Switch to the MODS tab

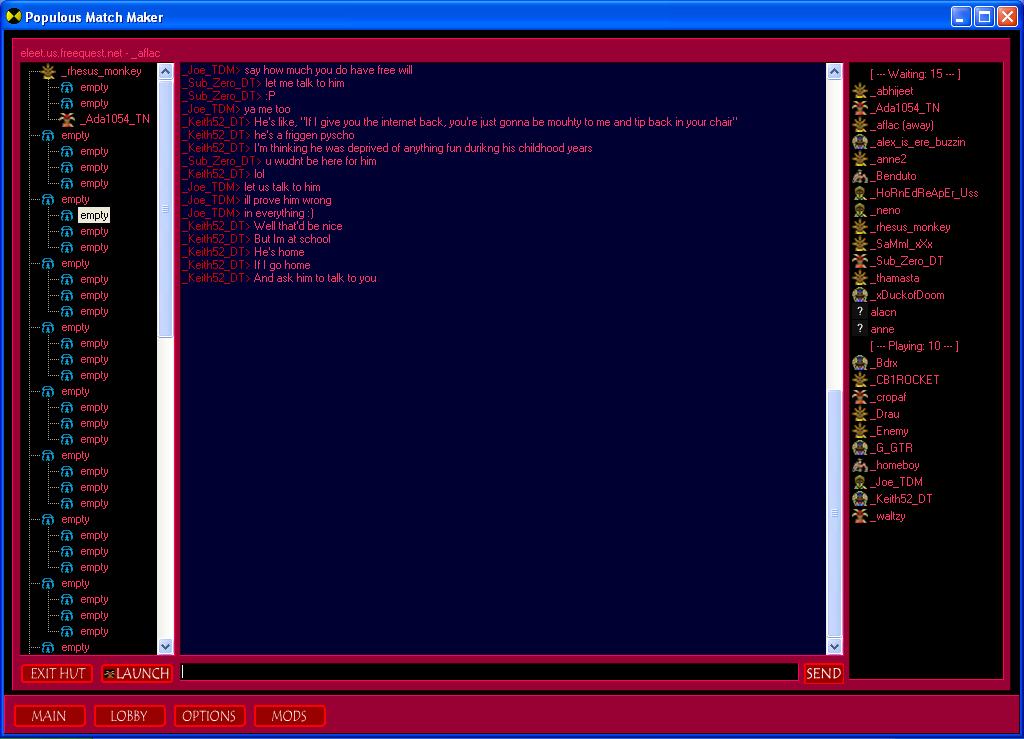coord(289,716)
